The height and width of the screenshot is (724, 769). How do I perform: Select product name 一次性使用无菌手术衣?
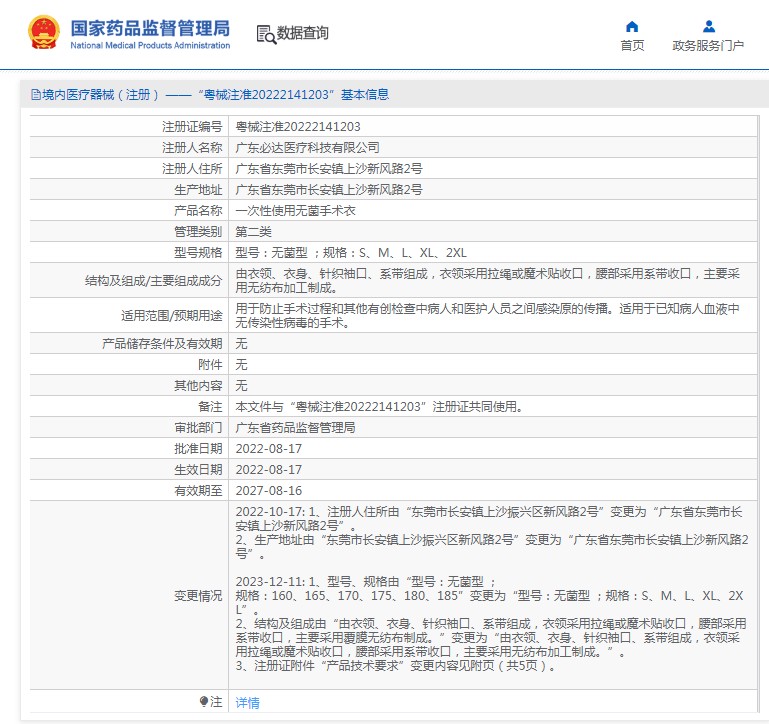tap(295, 211)
